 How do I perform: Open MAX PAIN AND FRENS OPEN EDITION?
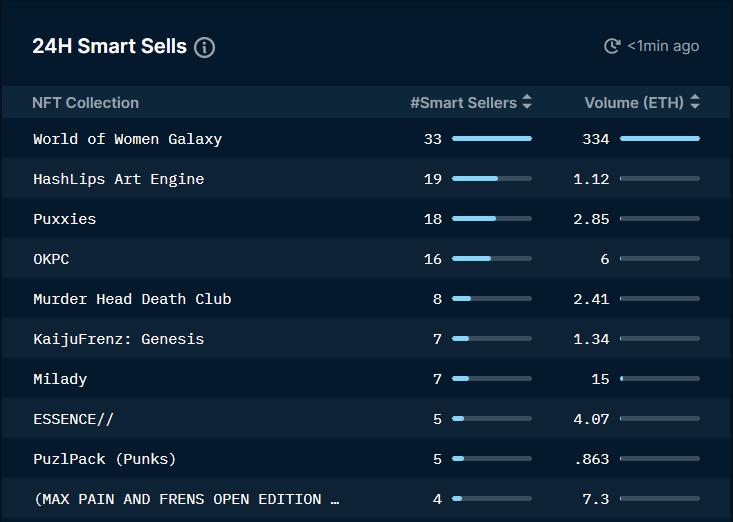(187, 499)
